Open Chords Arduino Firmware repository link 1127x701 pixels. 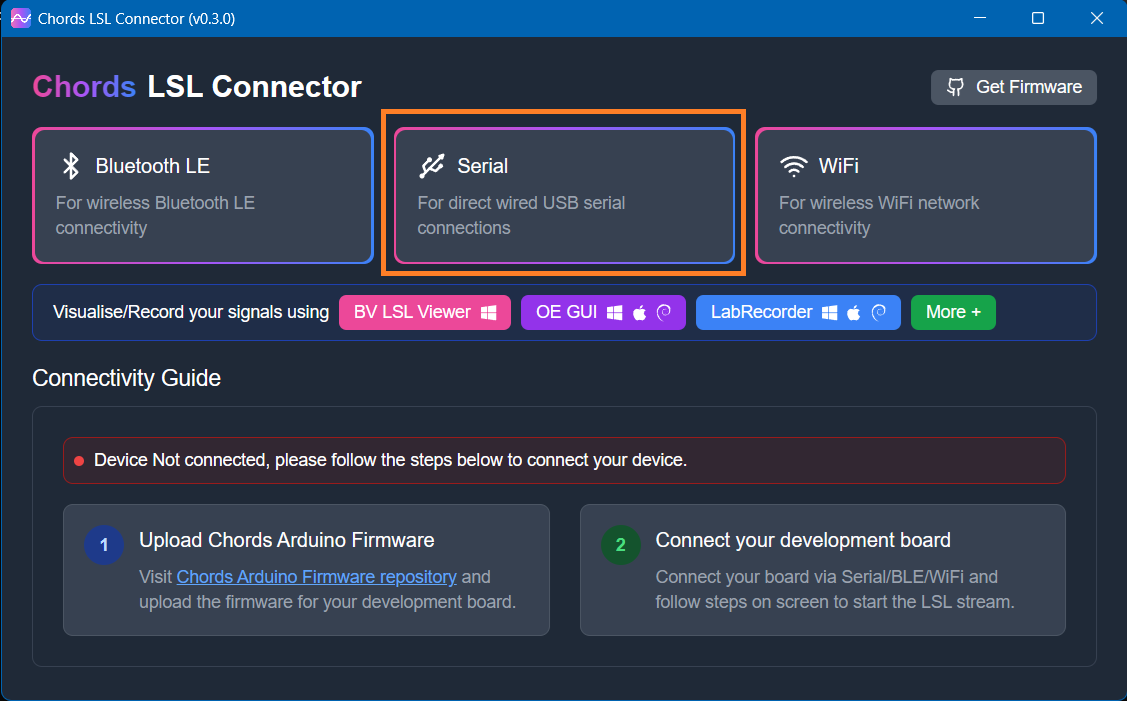pos(316,577)
